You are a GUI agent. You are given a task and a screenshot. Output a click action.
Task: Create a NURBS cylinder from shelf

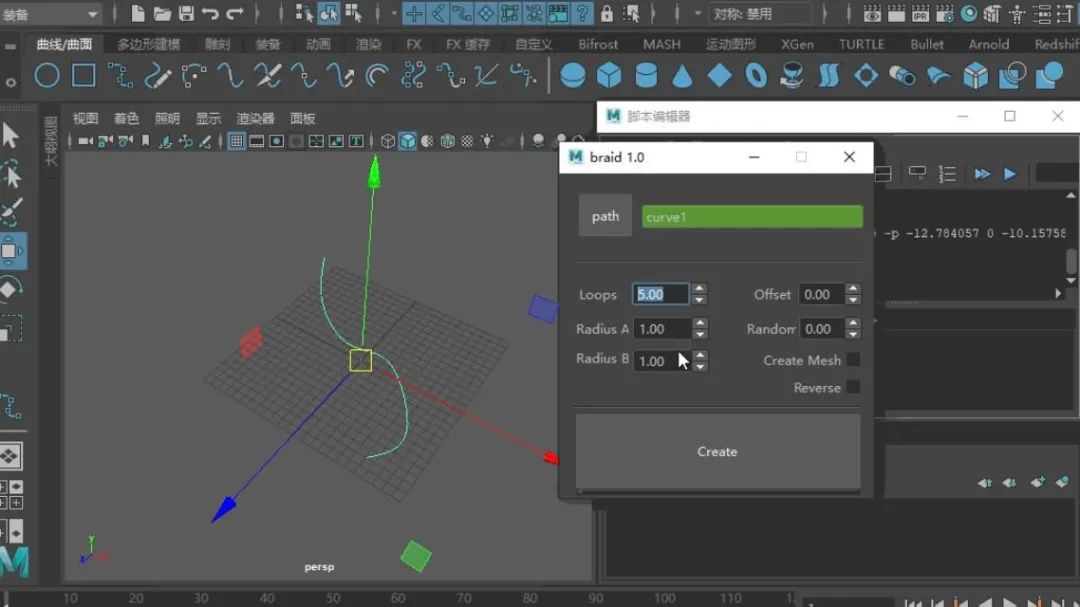click(x=645, y=76)
